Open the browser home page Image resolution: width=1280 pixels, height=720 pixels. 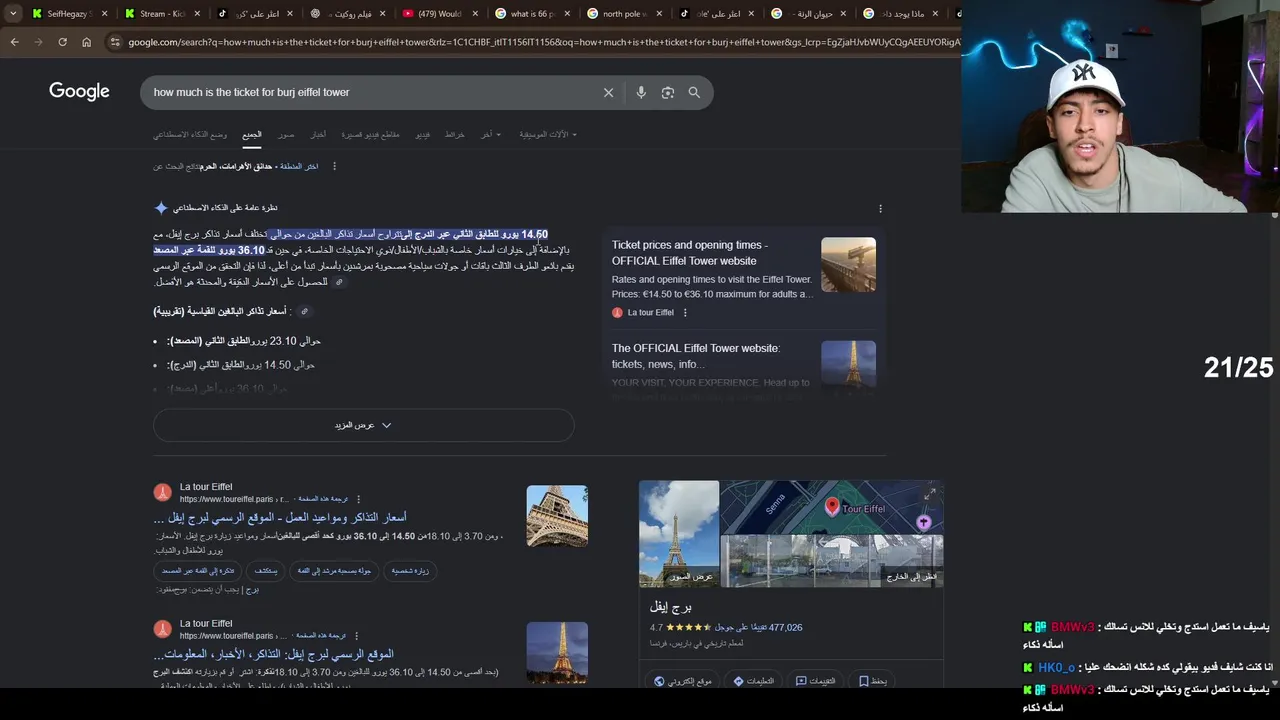pyautogui.click(x=86, y=42)
